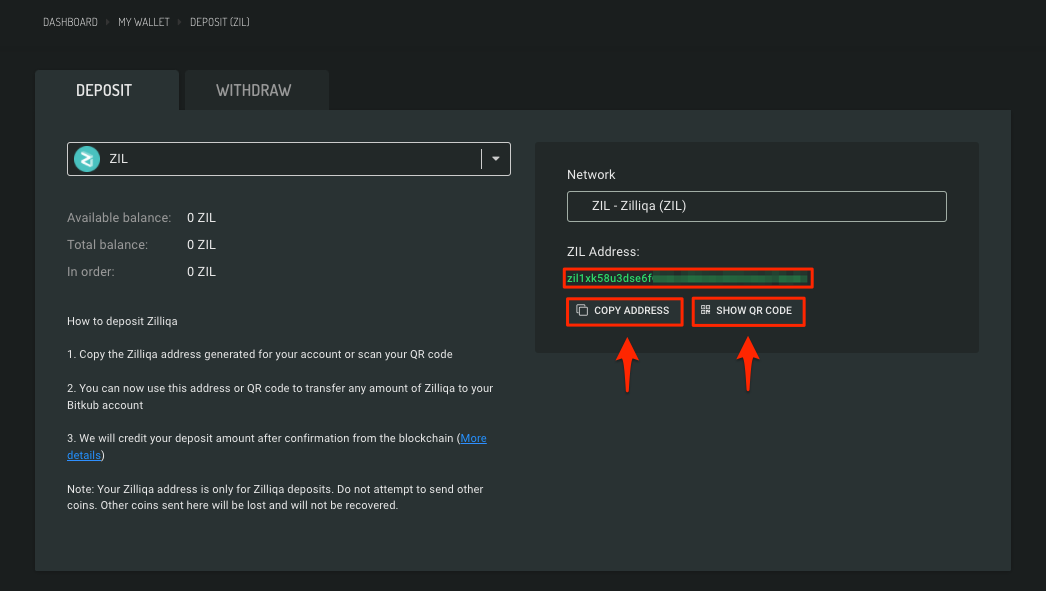Click the ZIL coin logo icon

point(87,159)
